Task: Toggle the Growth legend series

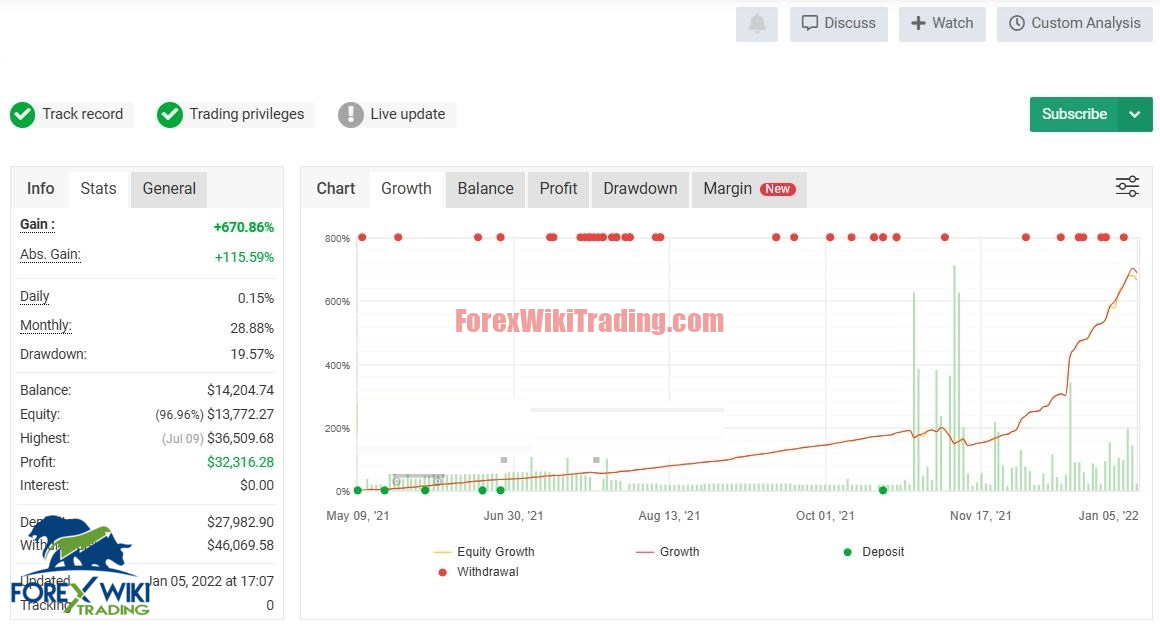Action: pos(668,552)
